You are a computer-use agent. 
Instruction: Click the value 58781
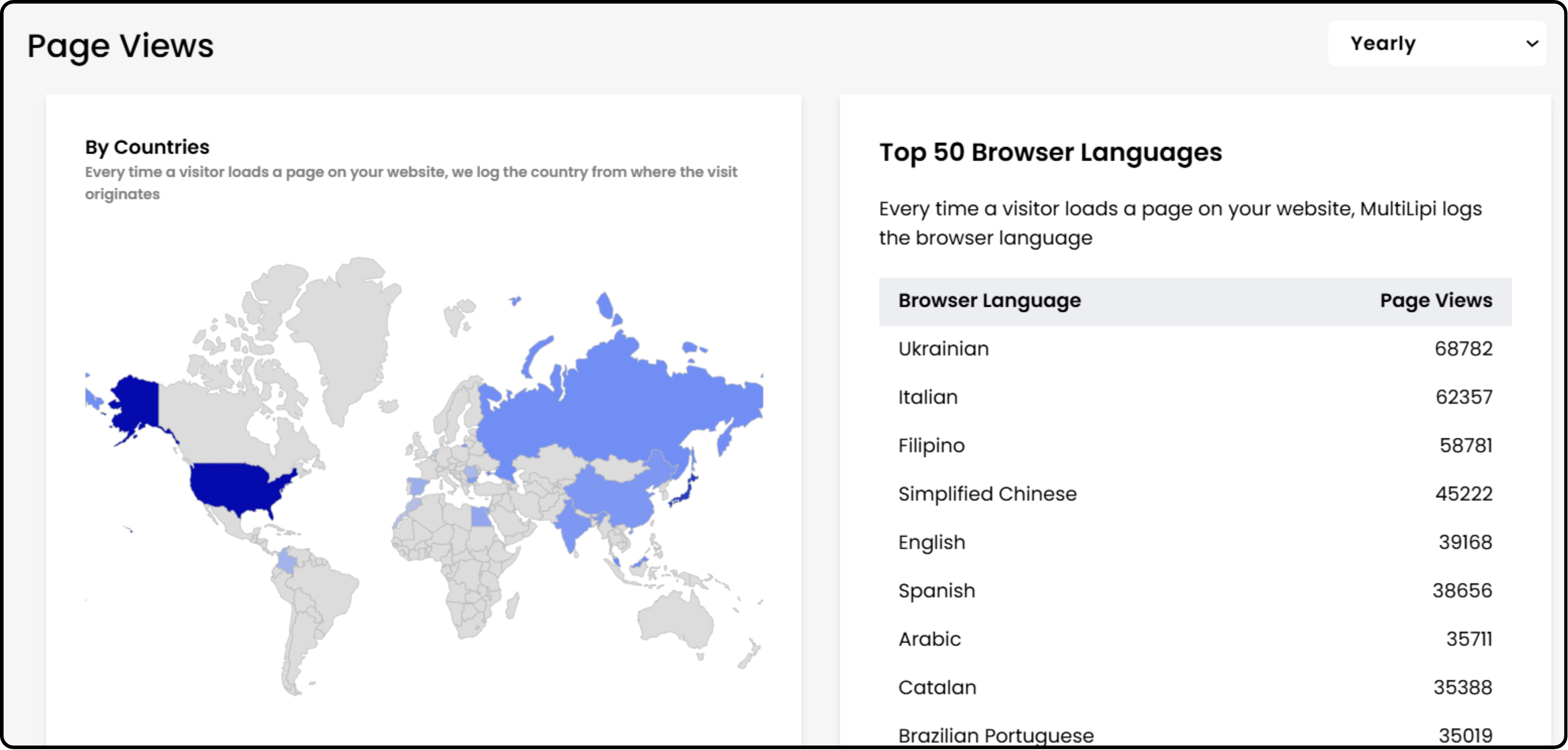1466,446
